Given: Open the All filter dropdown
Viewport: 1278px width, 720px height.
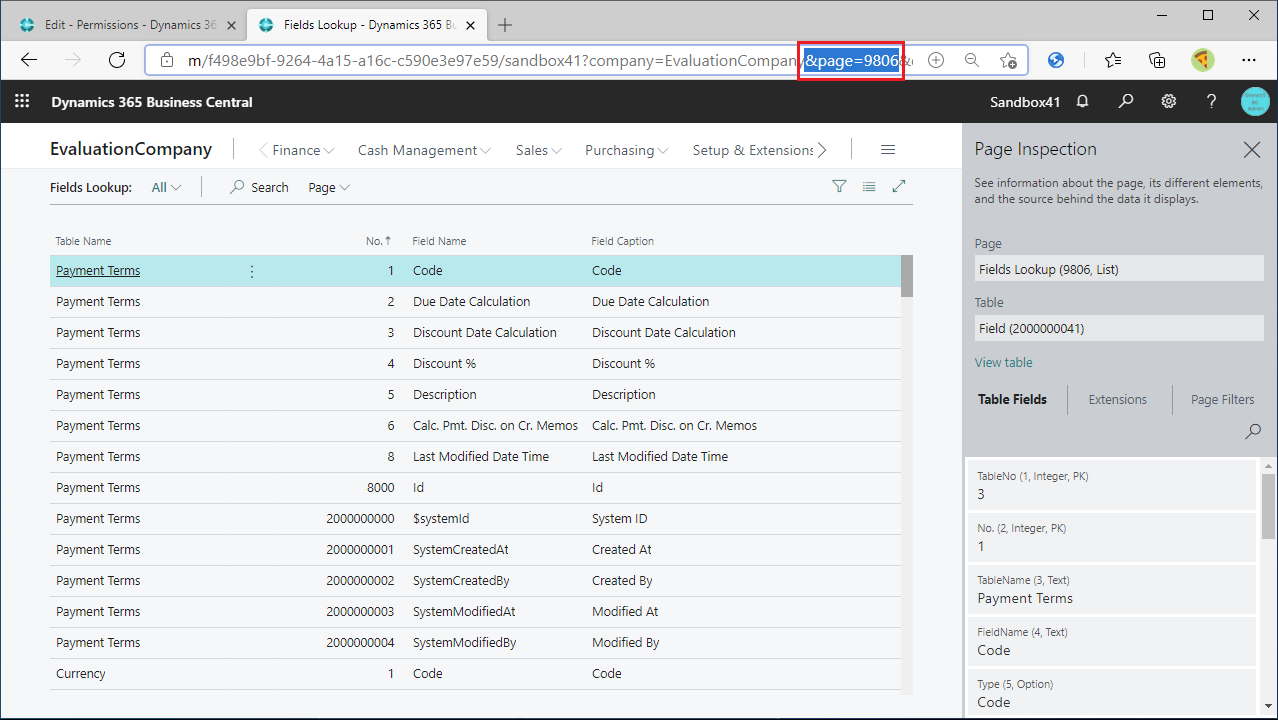Looking at the screenshot, I should 165,187.
